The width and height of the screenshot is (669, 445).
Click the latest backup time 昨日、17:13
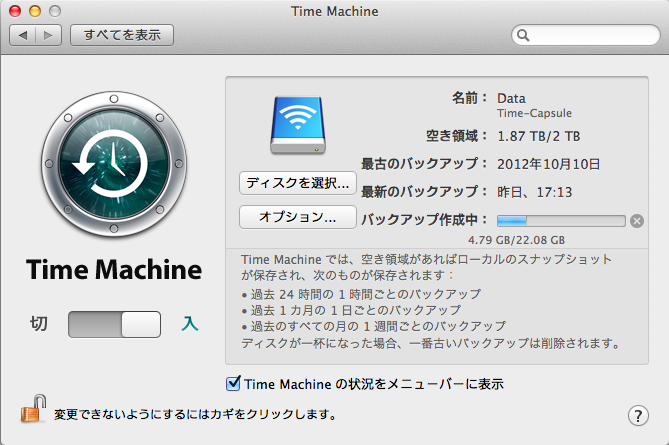[x=535, y=192]
